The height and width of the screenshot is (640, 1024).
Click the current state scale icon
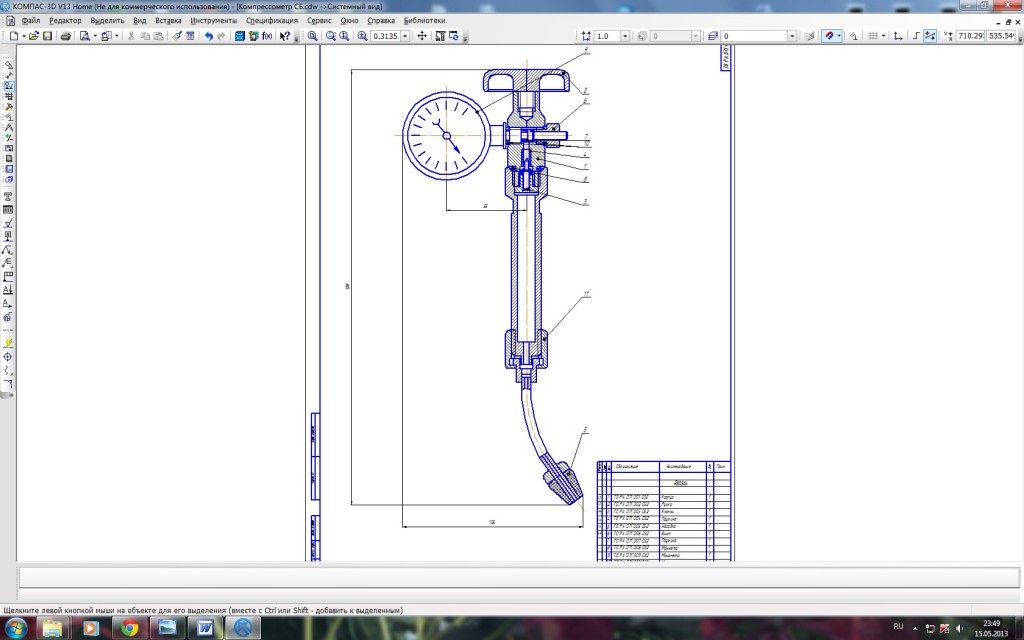[586, 36]
